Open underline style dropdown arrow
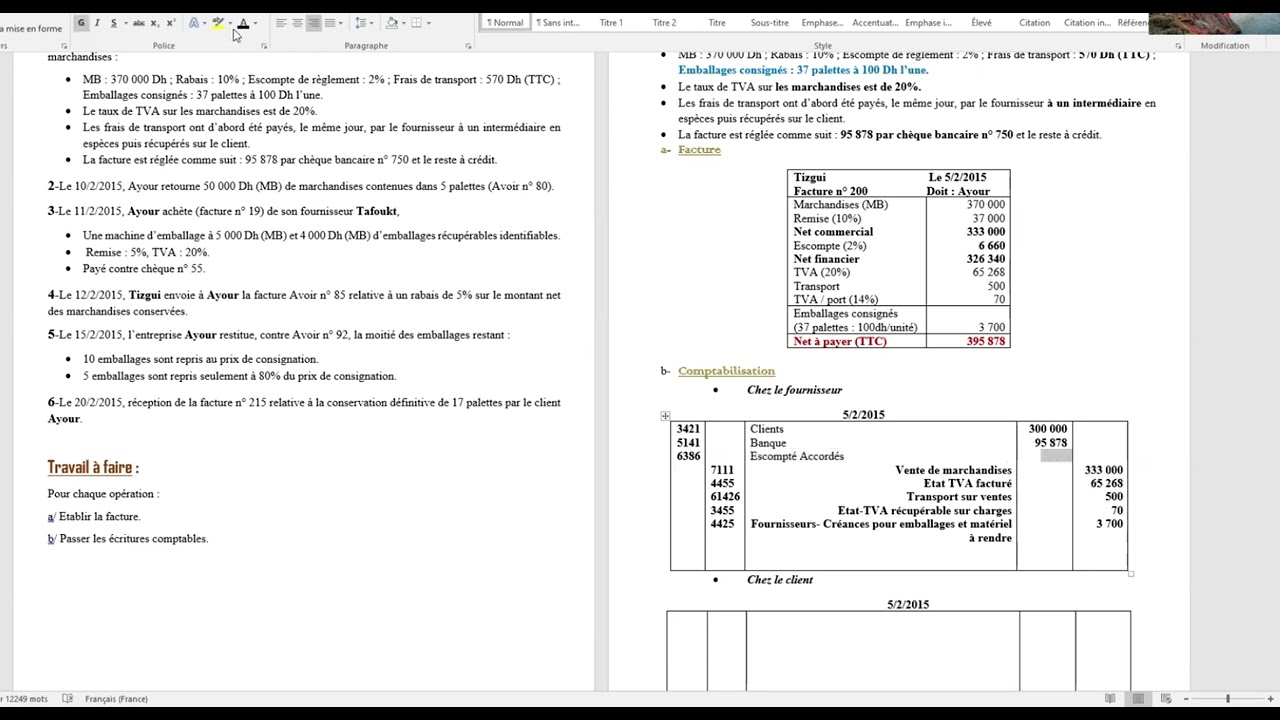 point(125,23)
